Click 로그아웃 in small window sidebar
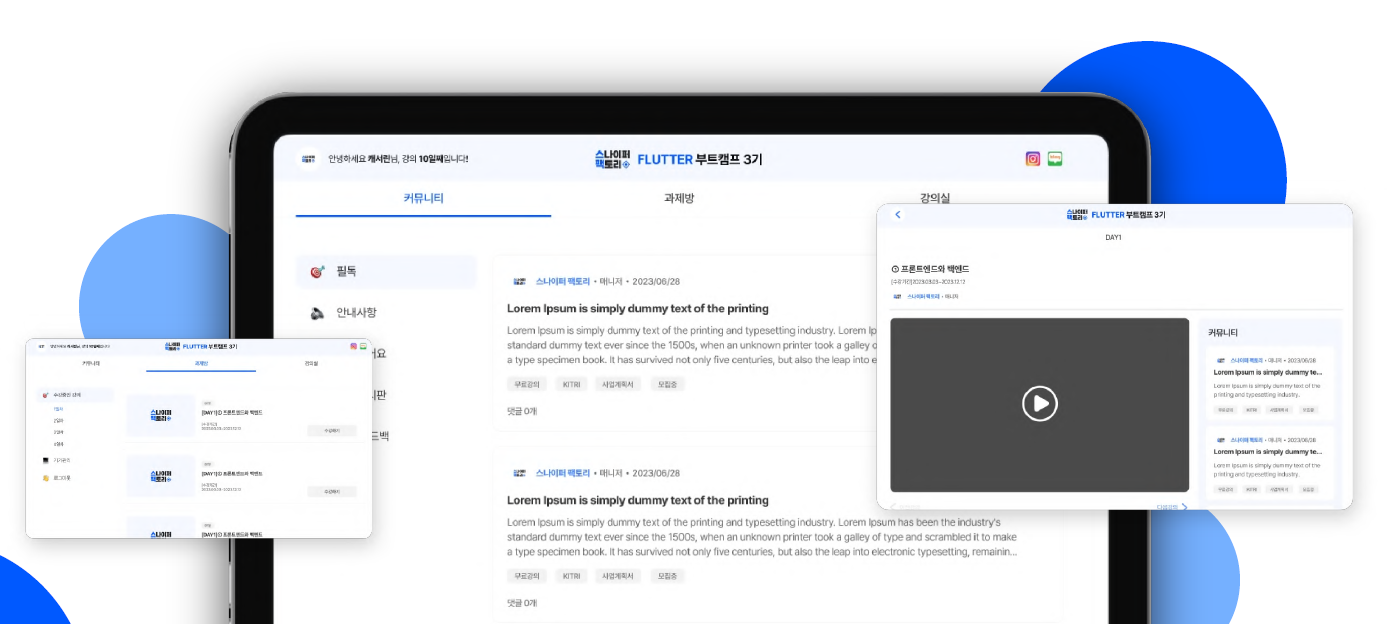 coord(62,478)
